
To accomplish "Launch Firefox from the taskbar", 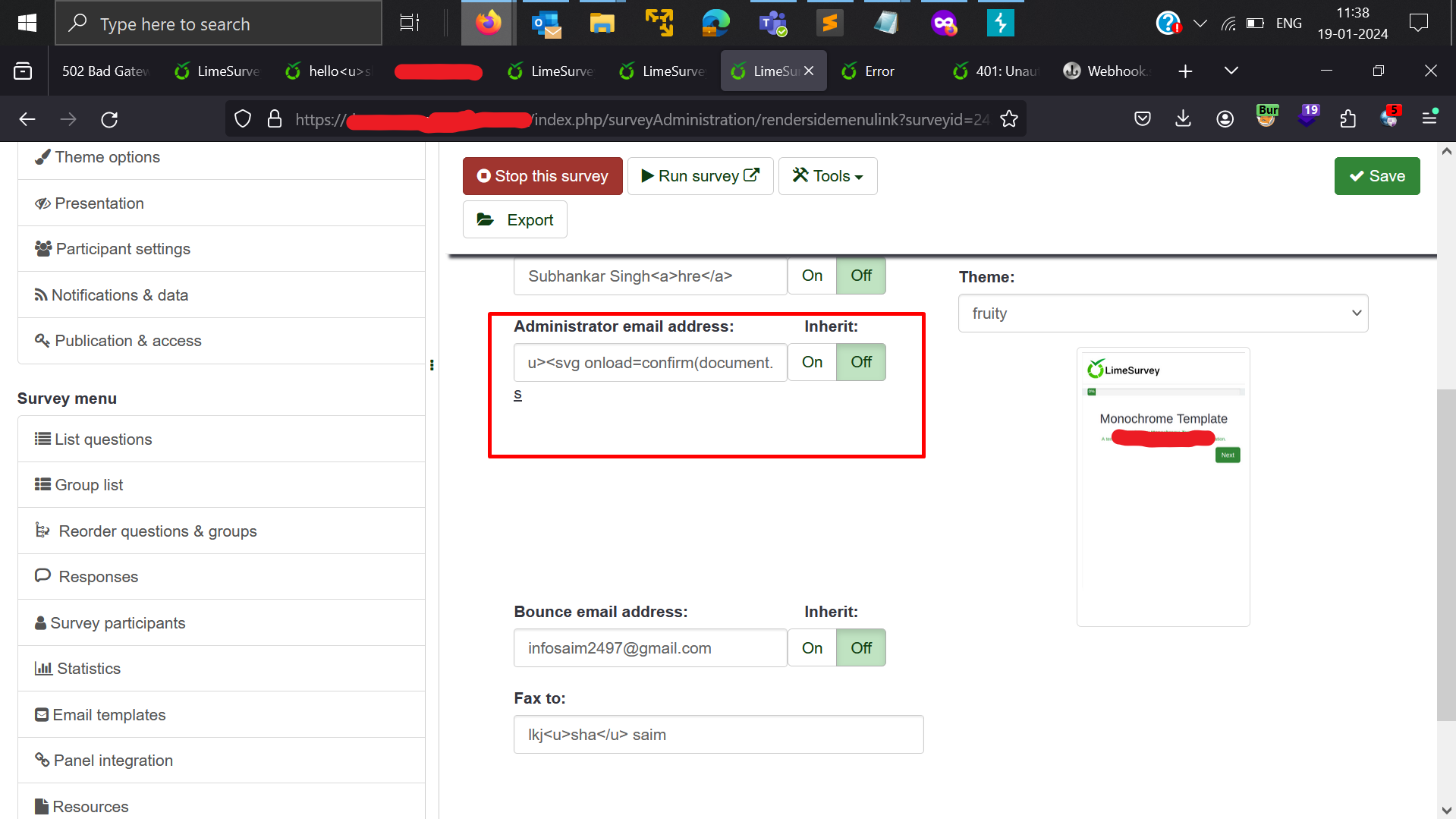I will [x=488, y=24].
